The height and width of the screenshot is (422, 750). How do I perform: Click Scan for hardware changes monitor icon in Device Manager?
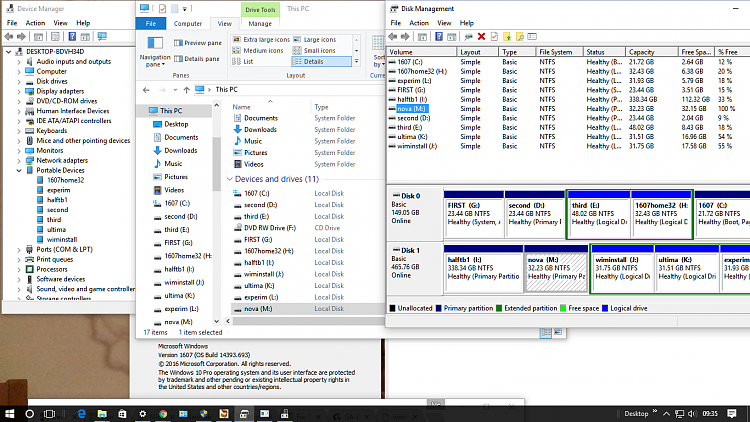click(102, 36)
